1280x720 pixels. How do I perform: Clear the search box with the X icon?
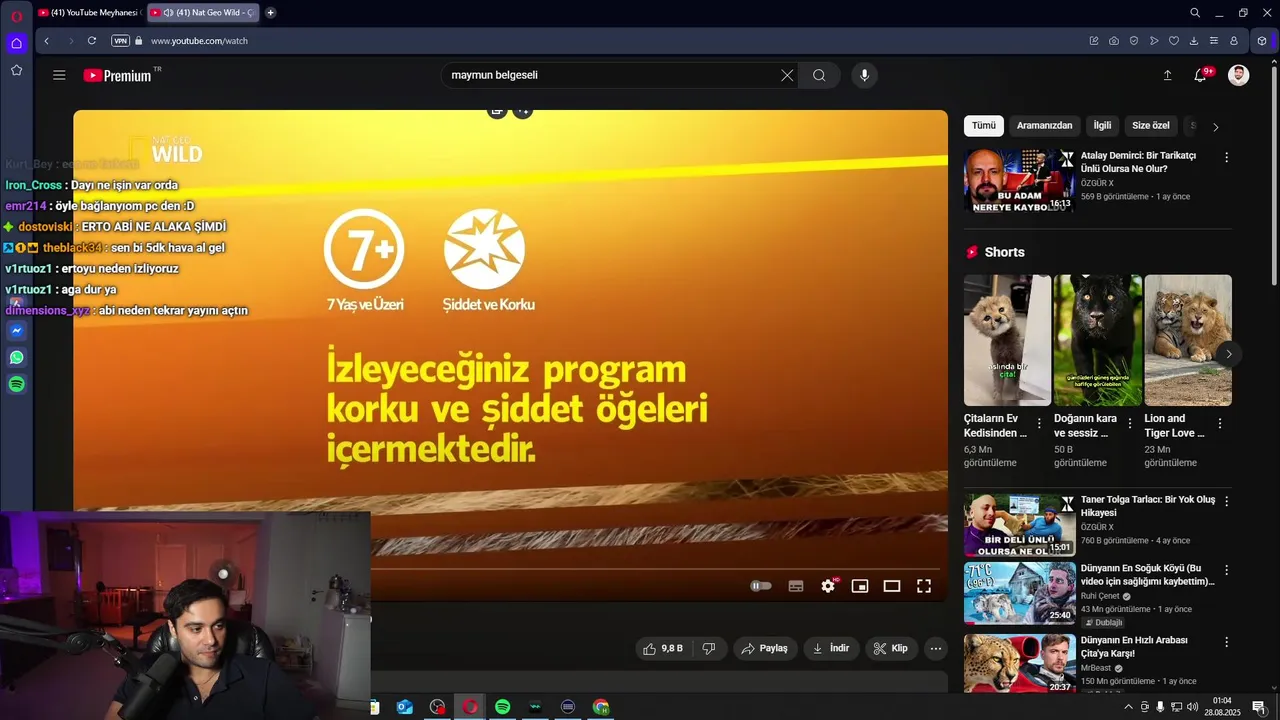[787, 75]
